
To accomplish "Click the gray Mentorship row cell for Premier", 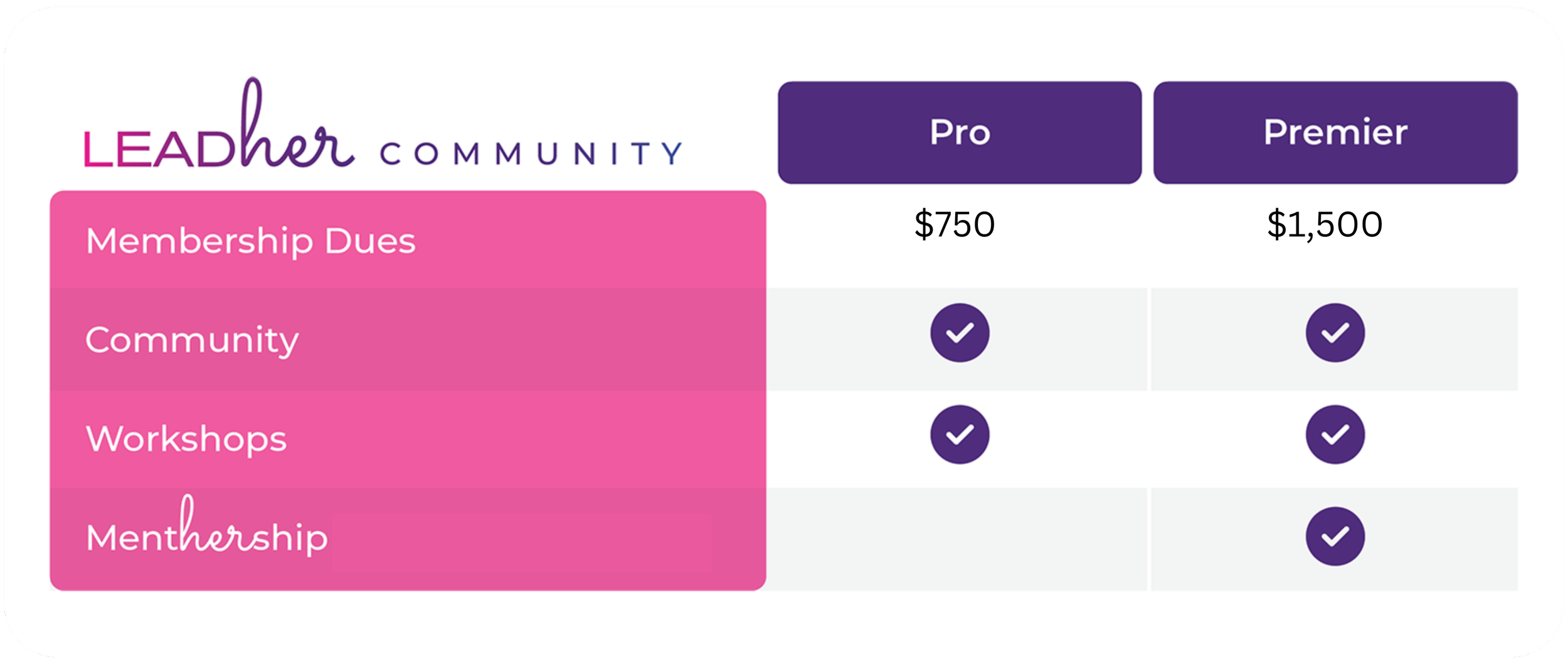I will 1335,539.
